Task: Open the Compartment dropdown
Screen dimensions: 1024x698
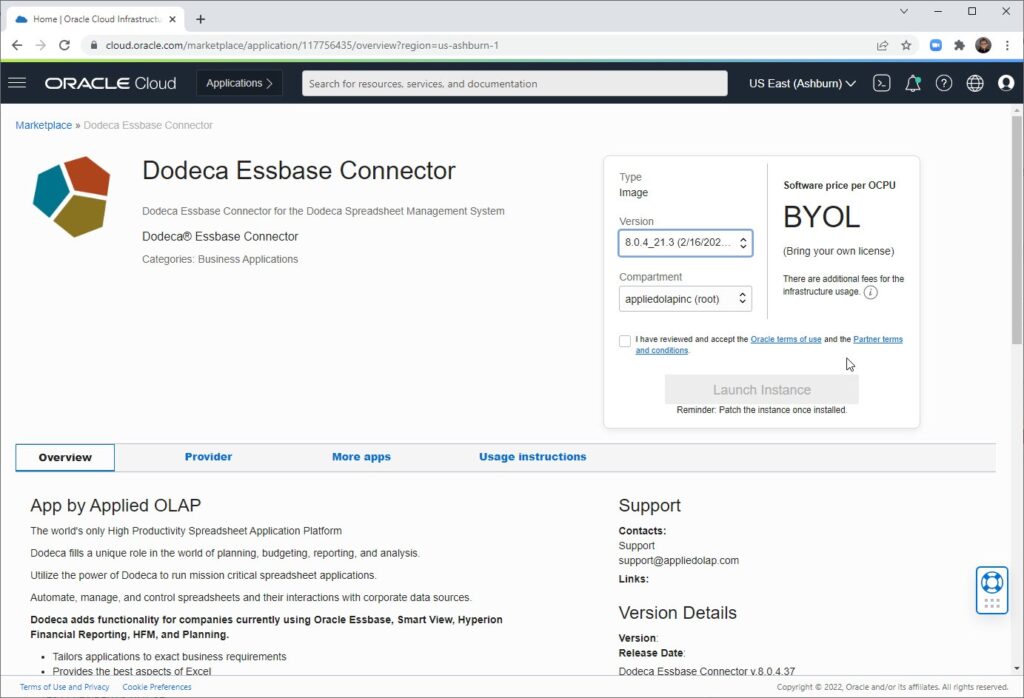Action: pyautogui.click(x=685, y=299)
